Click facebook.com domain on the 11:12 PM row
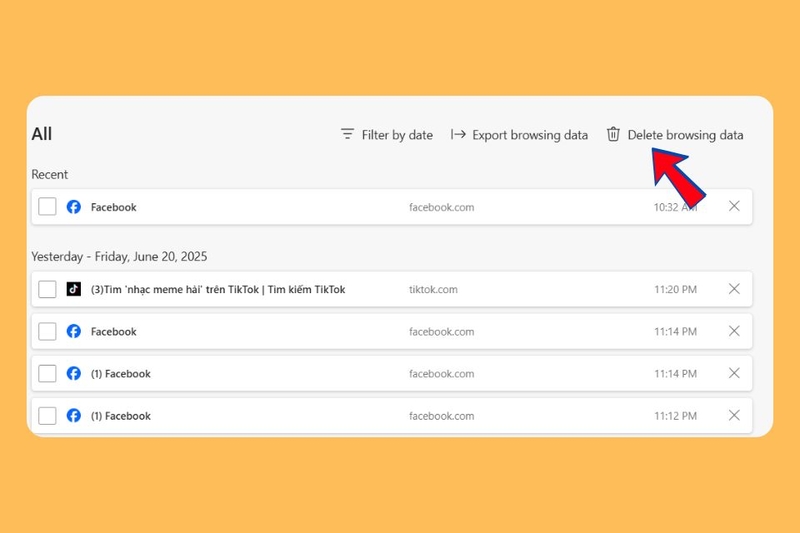The width and height of the screenshot is (800, 533). point(441,416)
